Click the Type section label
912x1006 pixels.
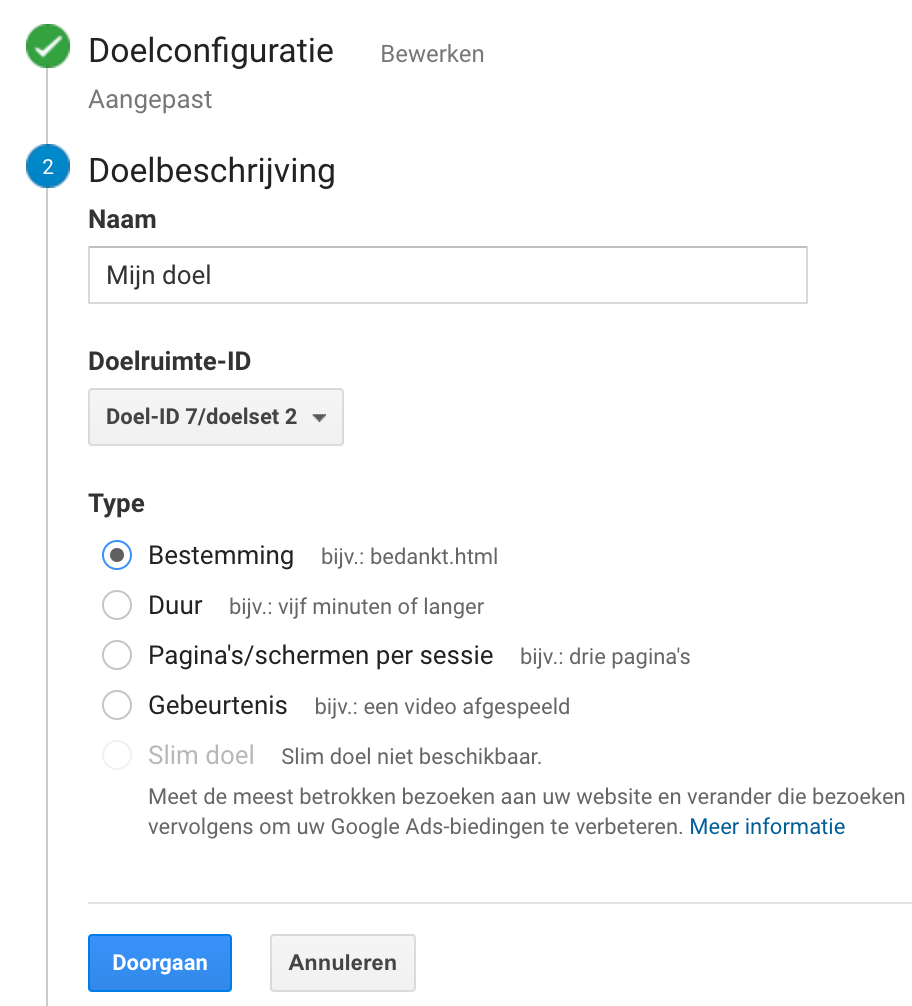pos(116,503)
